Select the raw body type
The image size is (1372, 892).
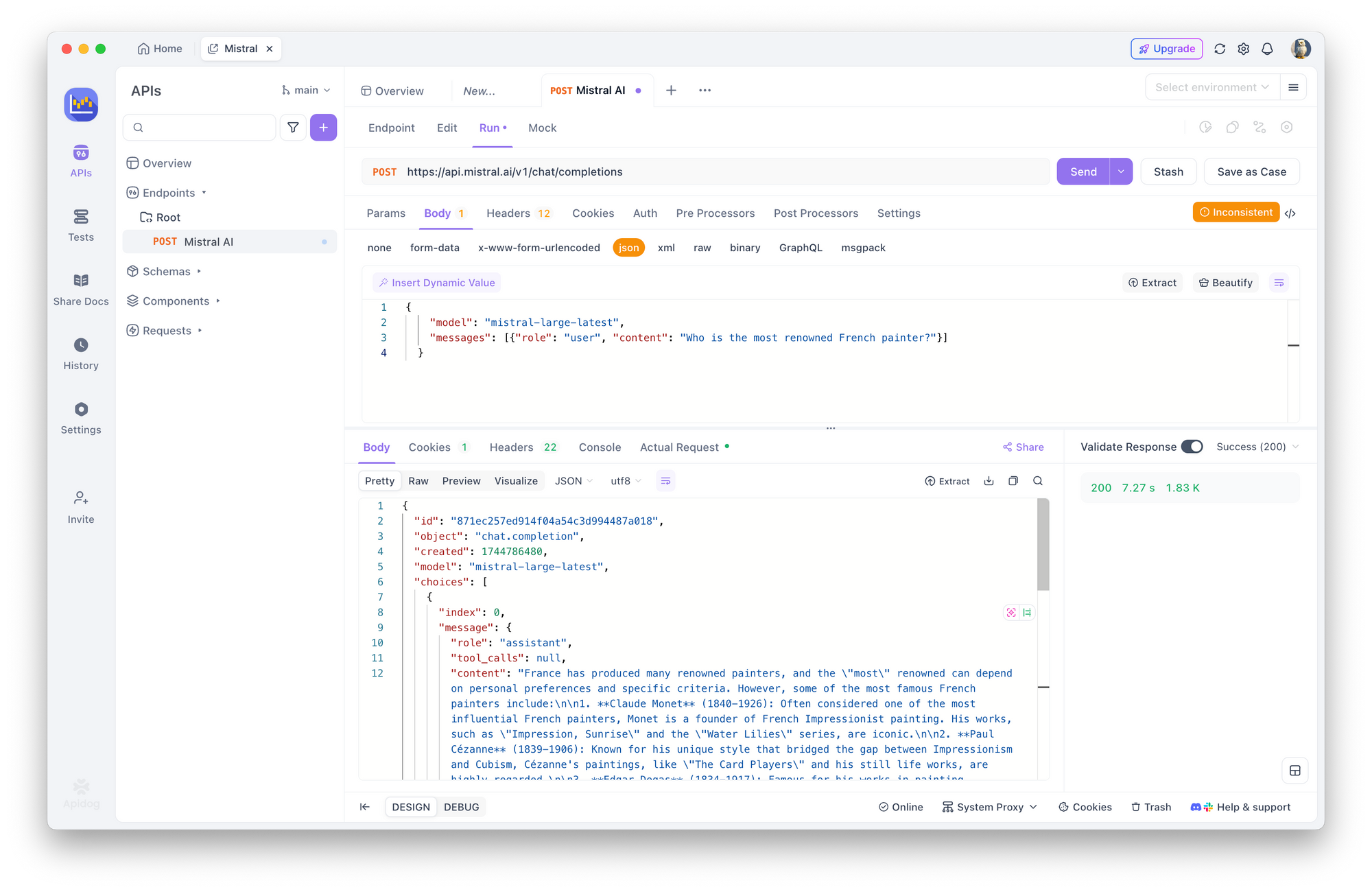[x=702, y=248]
